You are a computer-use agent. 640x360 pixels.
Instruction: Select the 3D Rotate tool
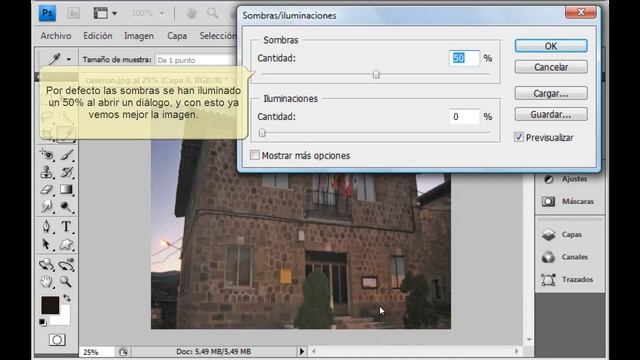[x=47, y=264]
